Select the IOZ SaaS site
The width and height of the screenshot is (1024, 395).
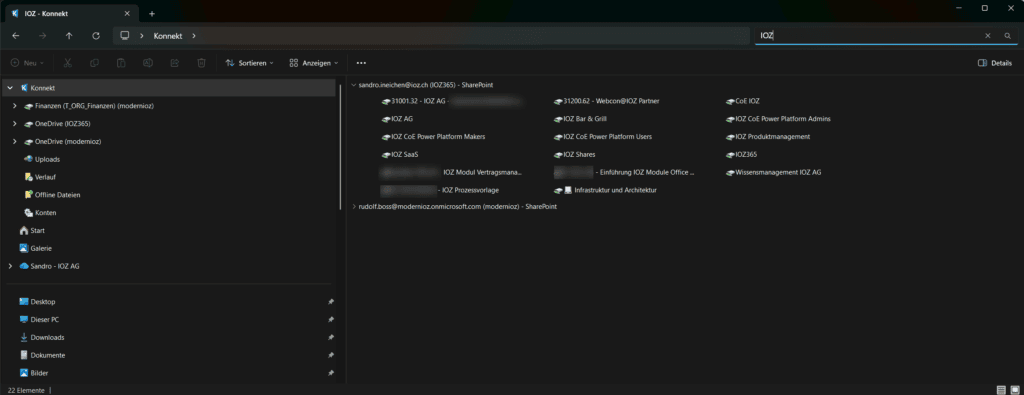[399, 155]
